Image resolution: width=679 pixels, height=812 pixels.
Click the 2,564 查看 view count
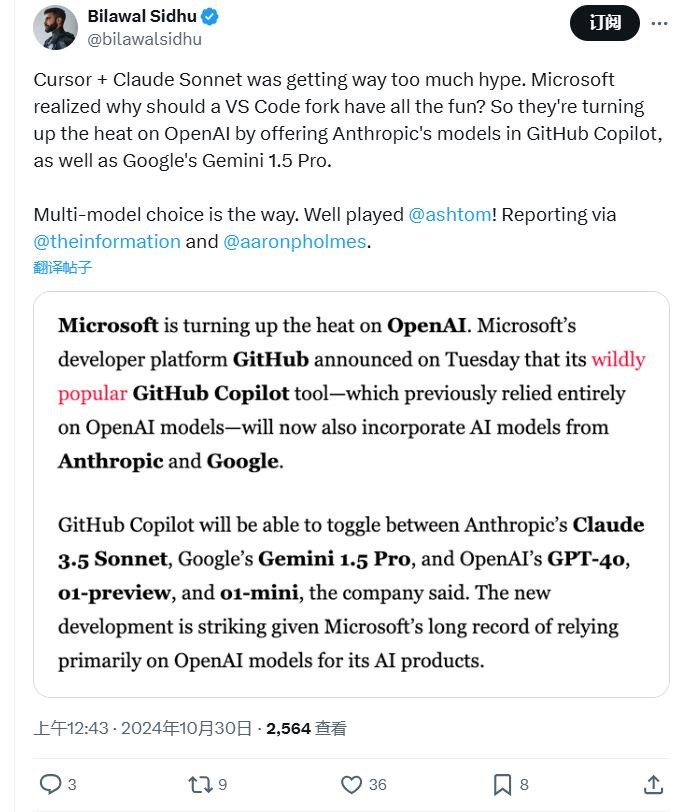click(x=306, y=729)
